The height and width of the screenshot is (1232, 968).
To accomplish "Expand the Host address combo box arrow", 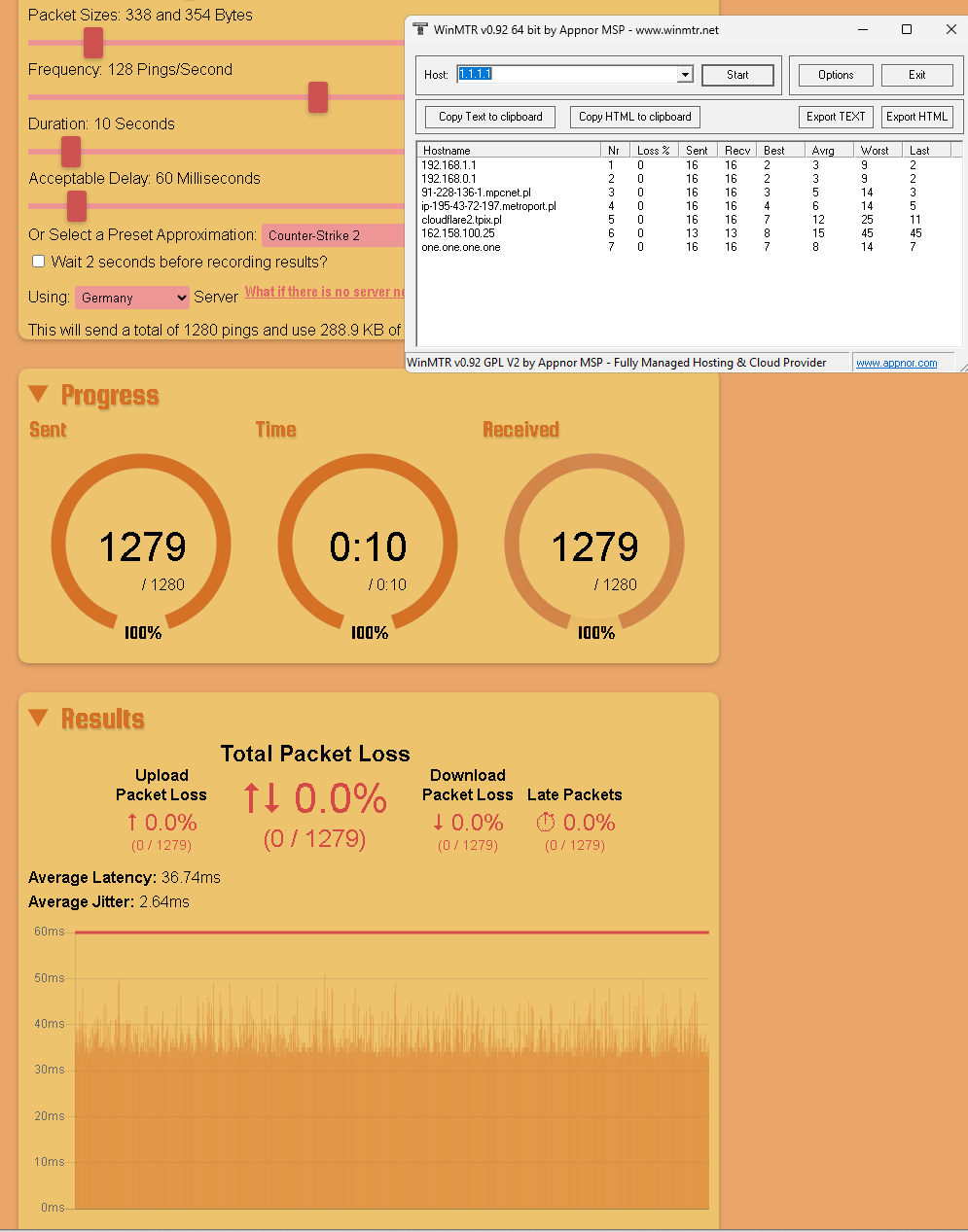I will (685, 75).
